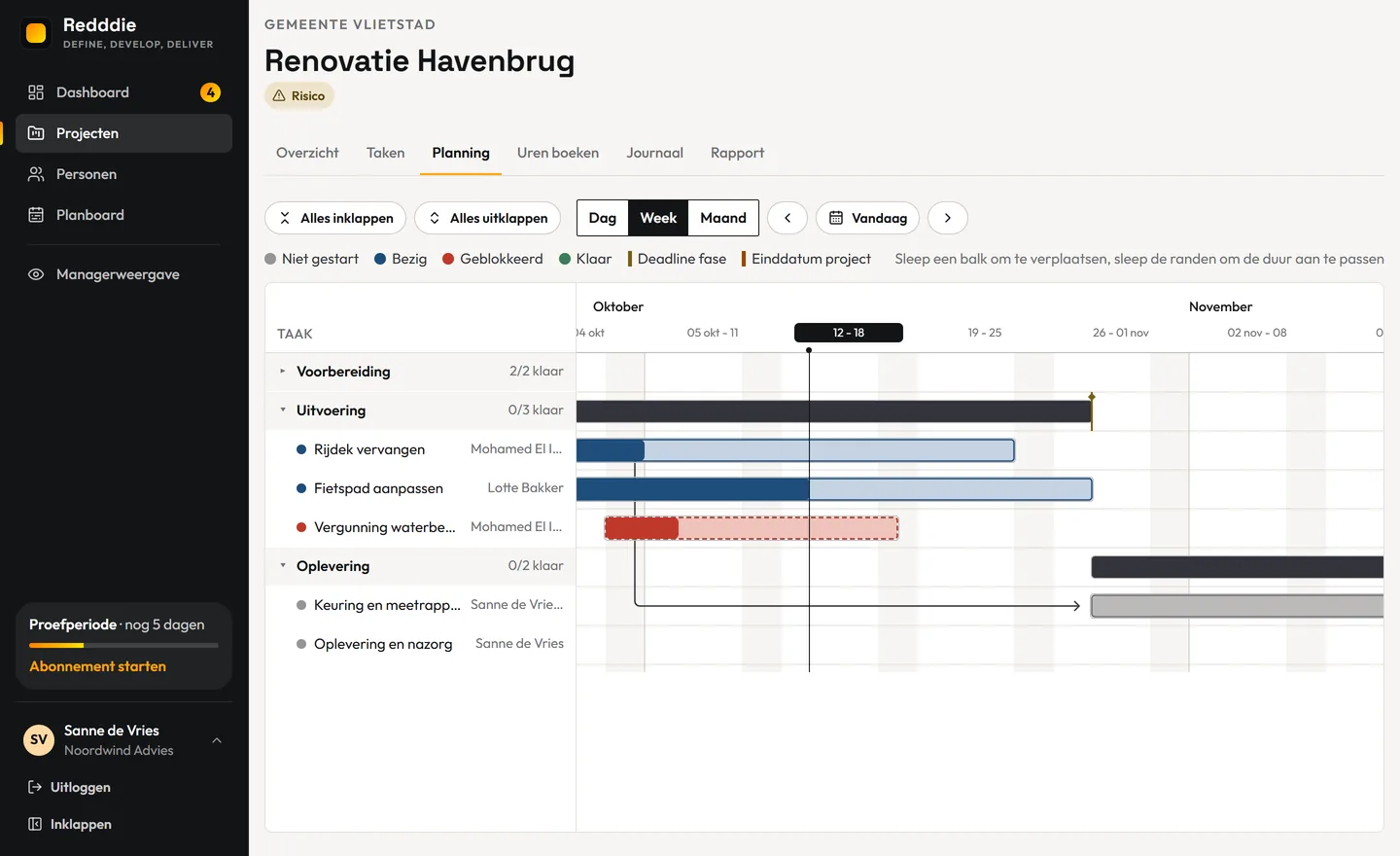Open the Taken tab
This screenshot has width=1400, height=856.
pyautogui.click(x=386, y=153)
